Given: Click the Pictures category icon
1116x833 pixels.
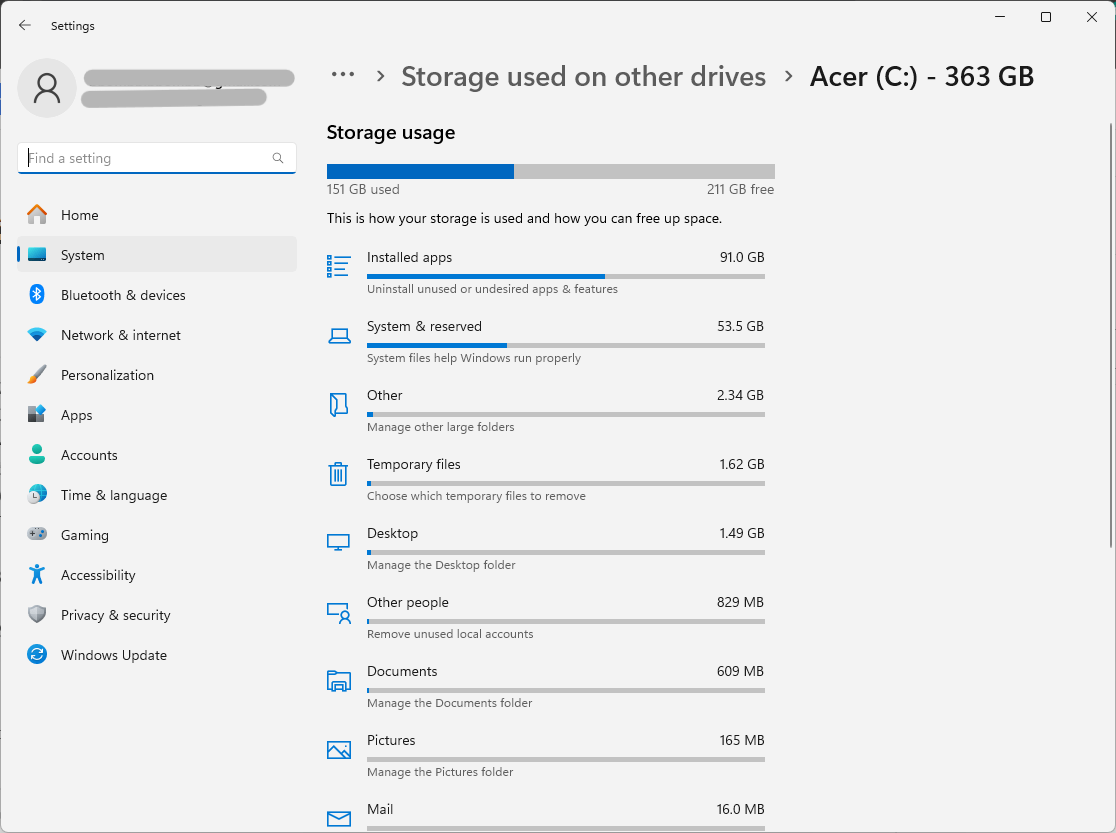Looking at the screenshot, I should coord(339,750).
